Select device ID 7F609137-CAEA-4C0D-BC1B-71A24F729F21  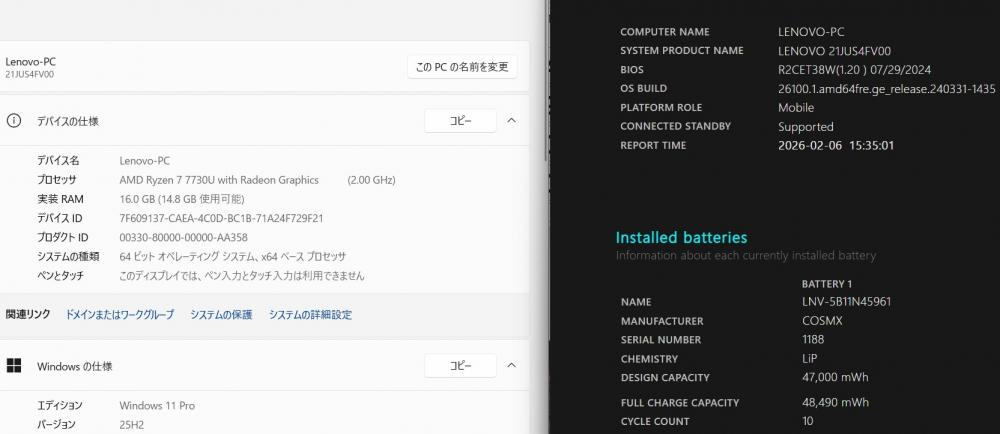pyautogui.click(x=221, y=218)
